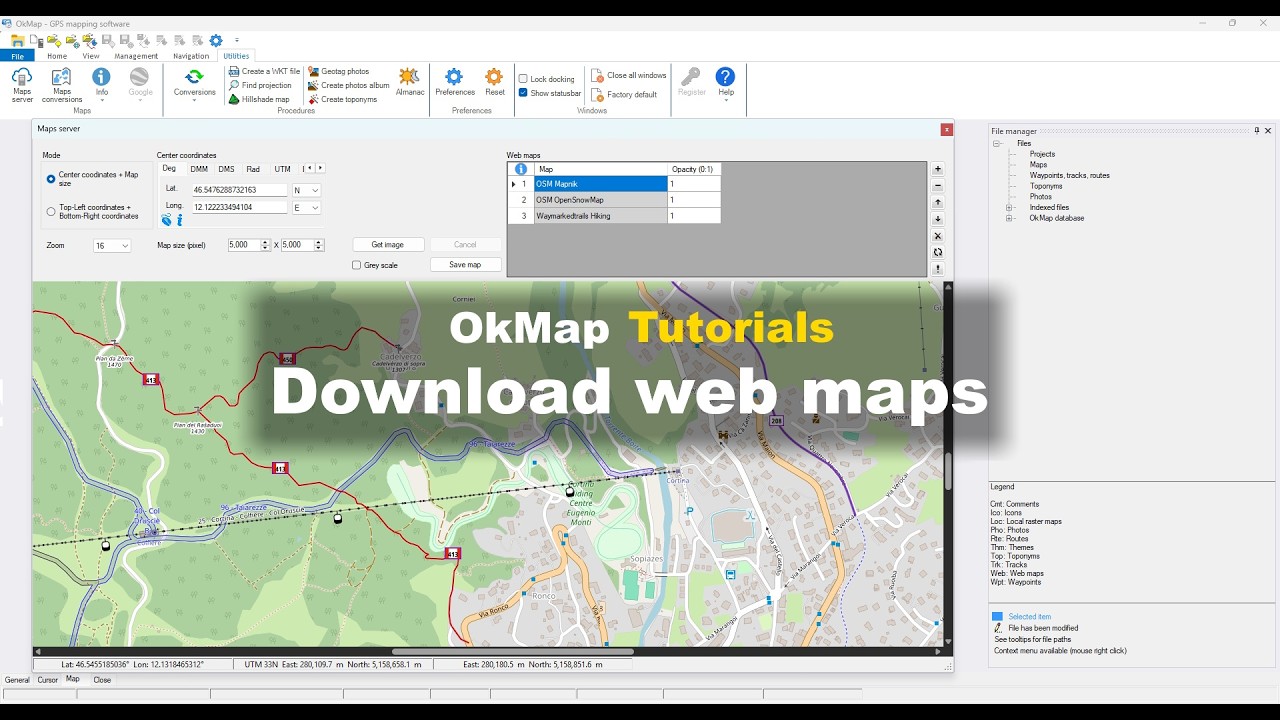Image resolution: width=1280 pixels, height=720 pixels.
Task: Select the UTM coordinates tab
Action: (x=283, y=169)
